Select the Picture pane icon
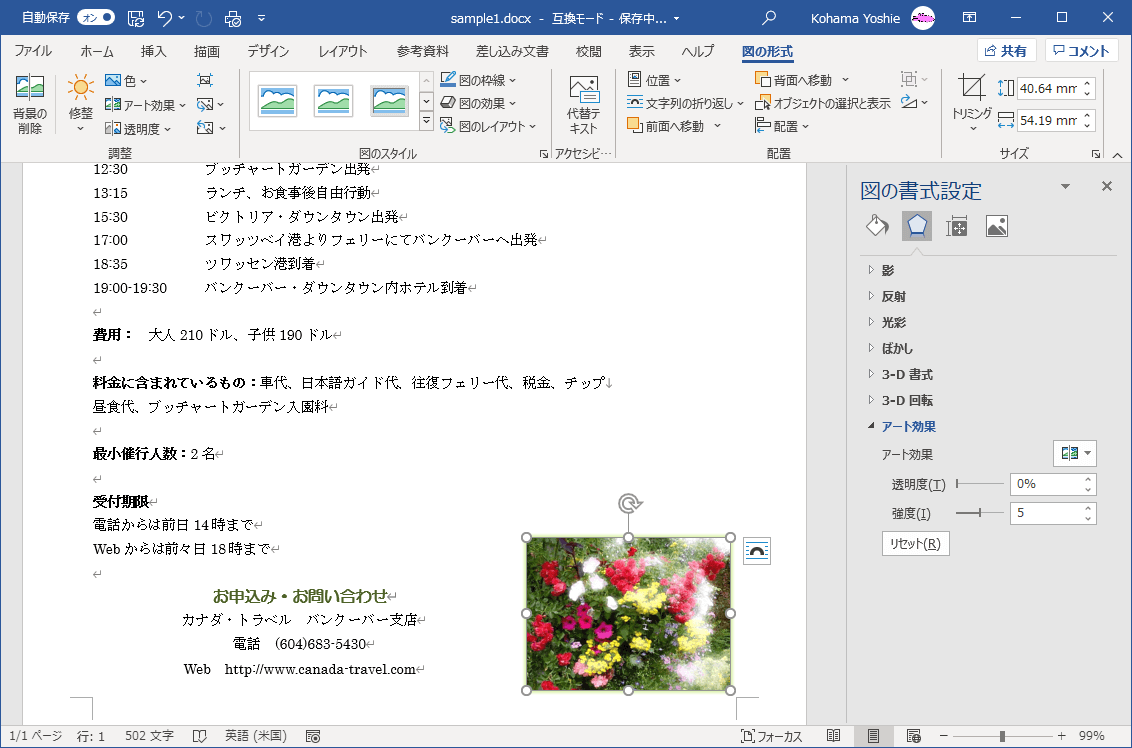Viewport: 1132px width, 748px height. pyautogui.click(x=996, y=226)
